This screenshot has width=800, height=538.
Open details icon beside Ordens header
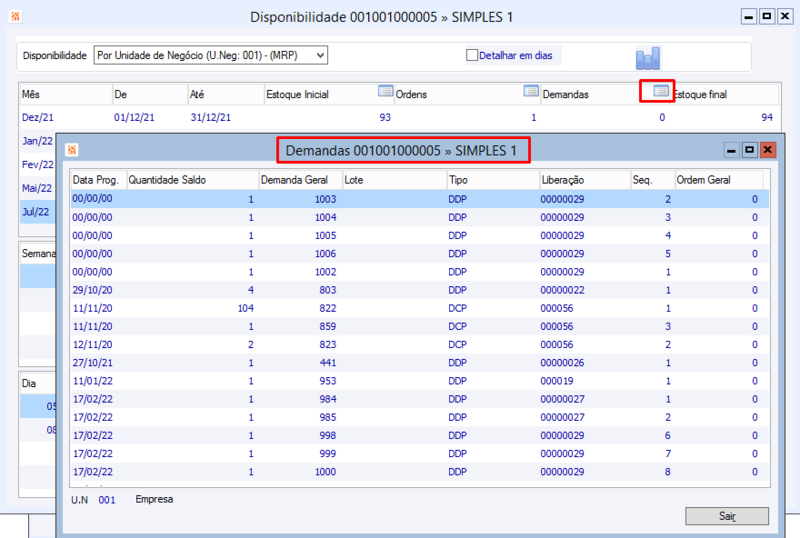point(532,92)
